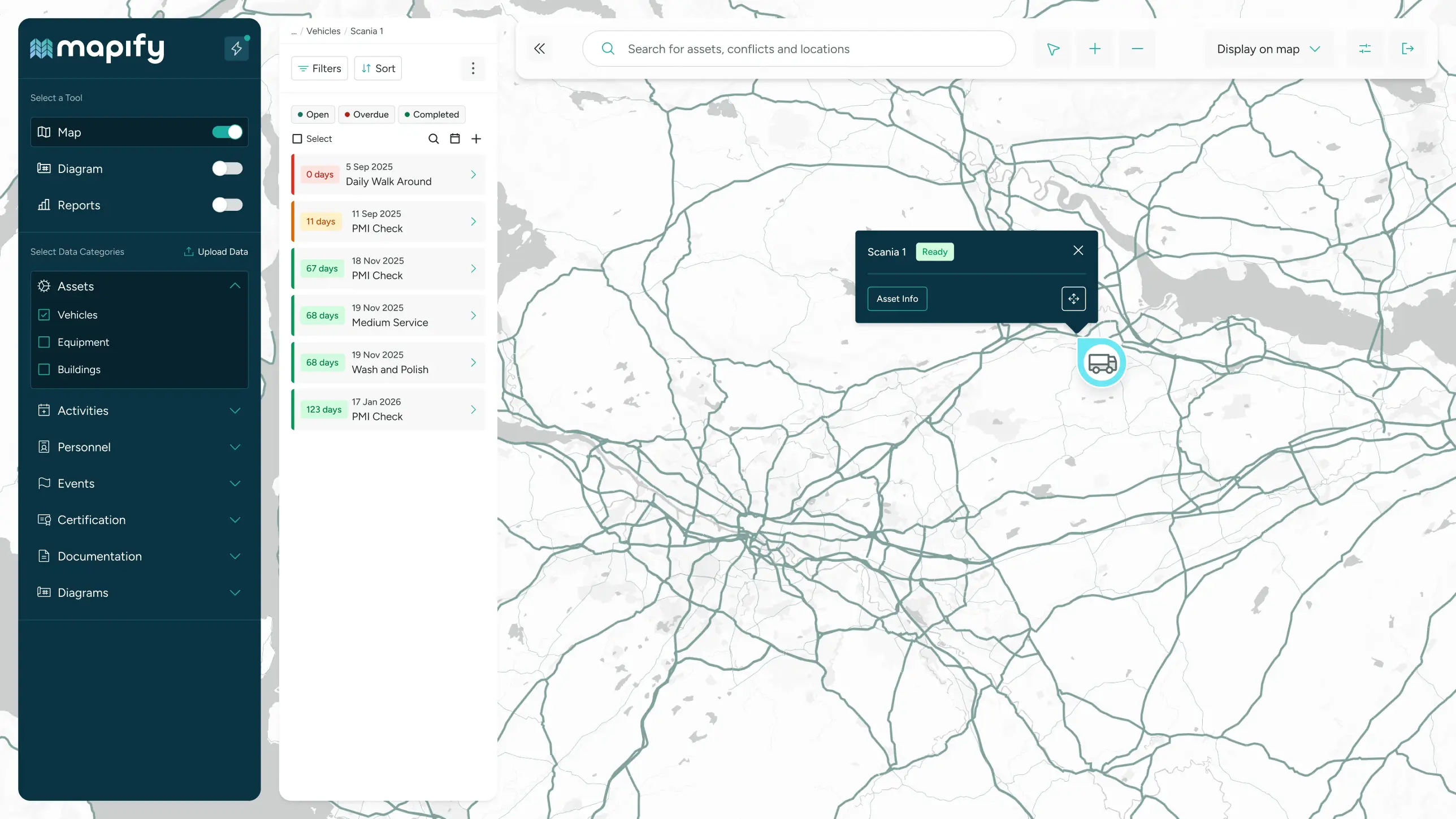Open map filter settings sliders icon
1456x819 pixels.
(x=1365, y=49)
